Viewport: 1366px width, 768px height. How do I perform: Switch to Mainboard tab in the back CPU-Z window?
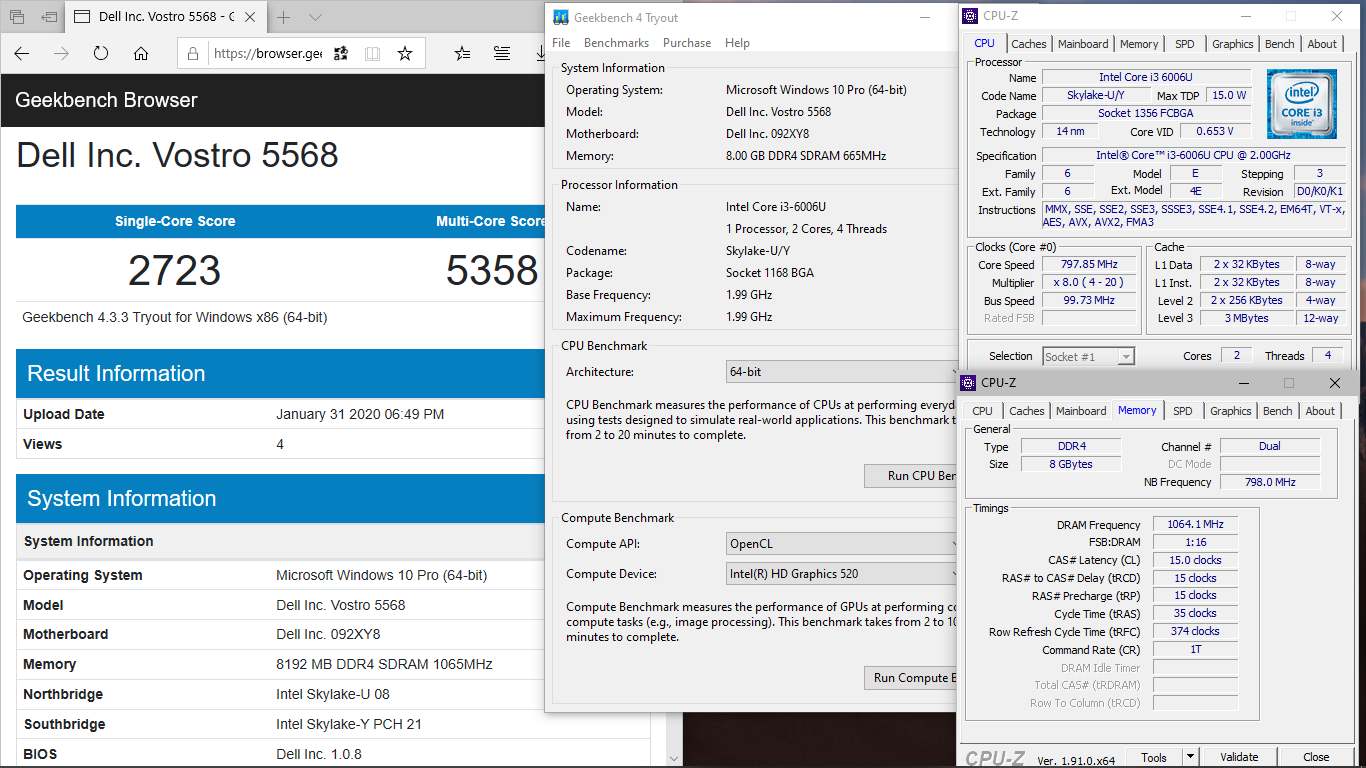(1083, 44)
